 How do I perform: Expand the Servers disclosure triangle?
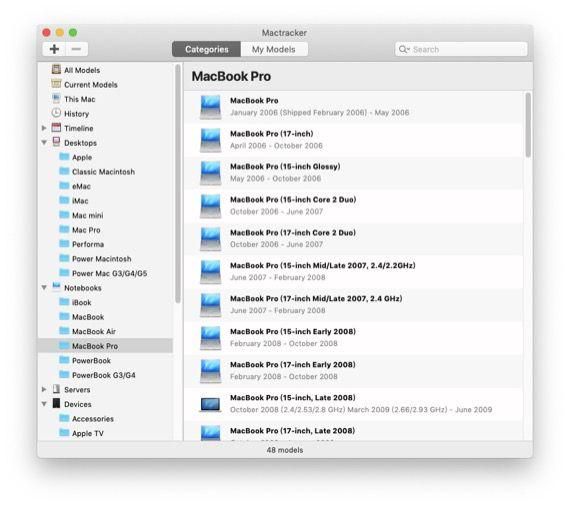[44, 389]
